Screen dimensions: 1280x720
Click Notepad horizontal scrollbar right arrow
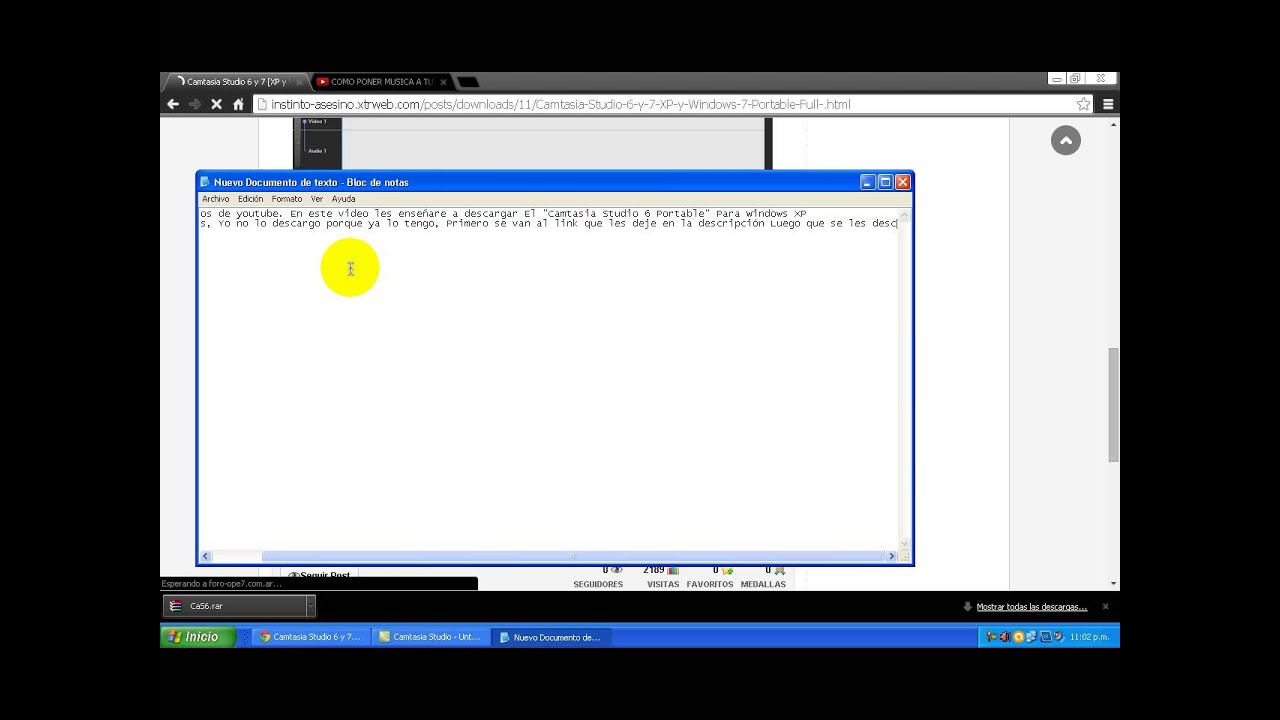[892, 556]
